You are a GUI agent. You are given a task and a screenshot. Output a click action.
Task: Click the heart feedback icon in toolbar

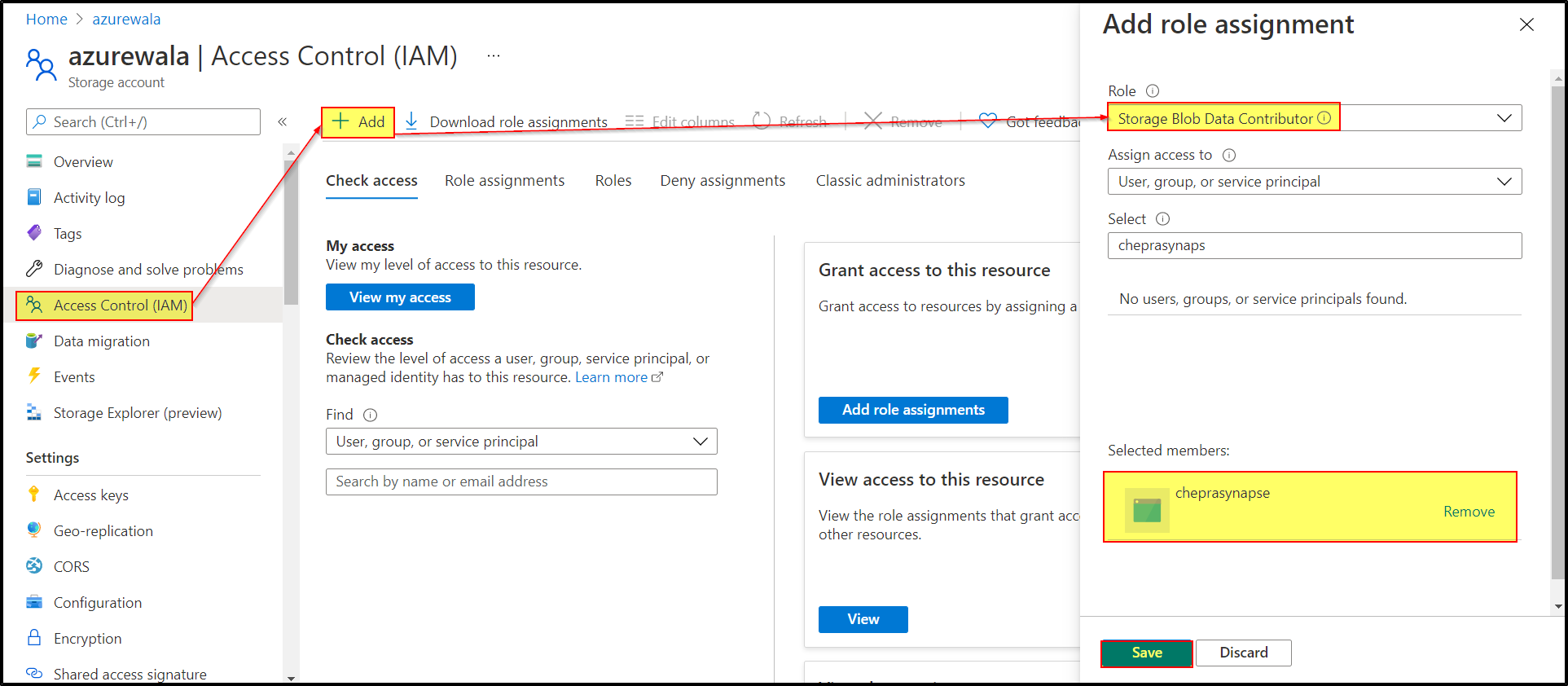[x=987, y=121]
